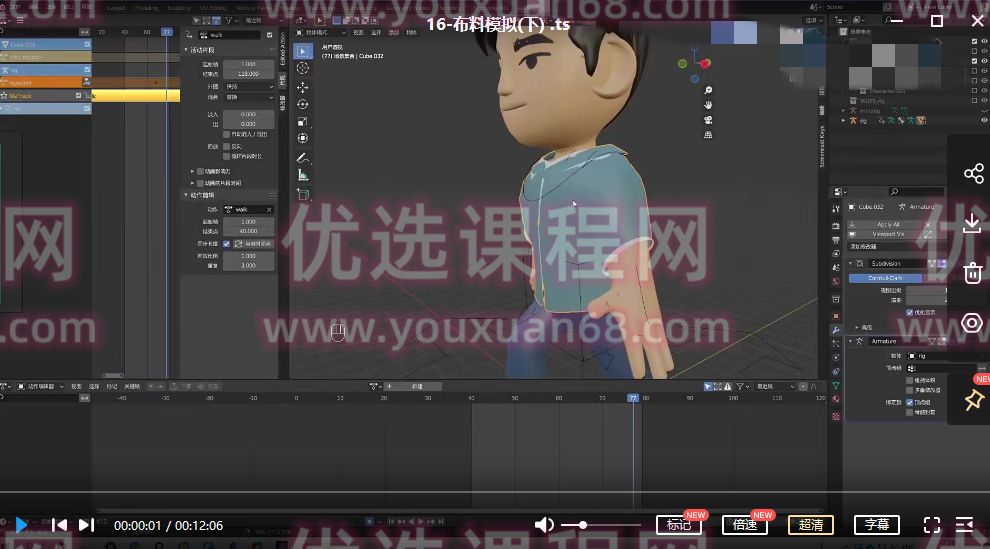Image resolution: width=990 pixels, height=549 pixels.
Task: Click the 标记 mark button
Action: coord(679,525)
